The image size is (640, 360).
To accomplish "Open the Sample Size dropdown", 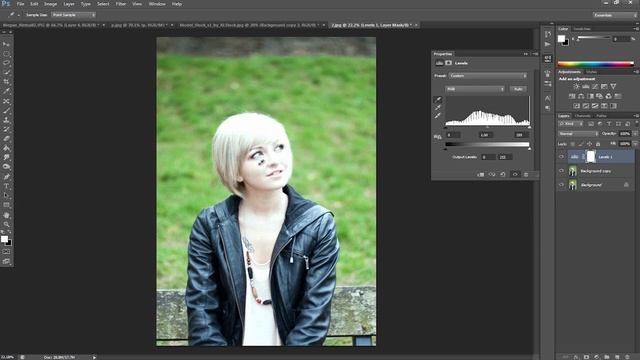I will coord(73,15).
